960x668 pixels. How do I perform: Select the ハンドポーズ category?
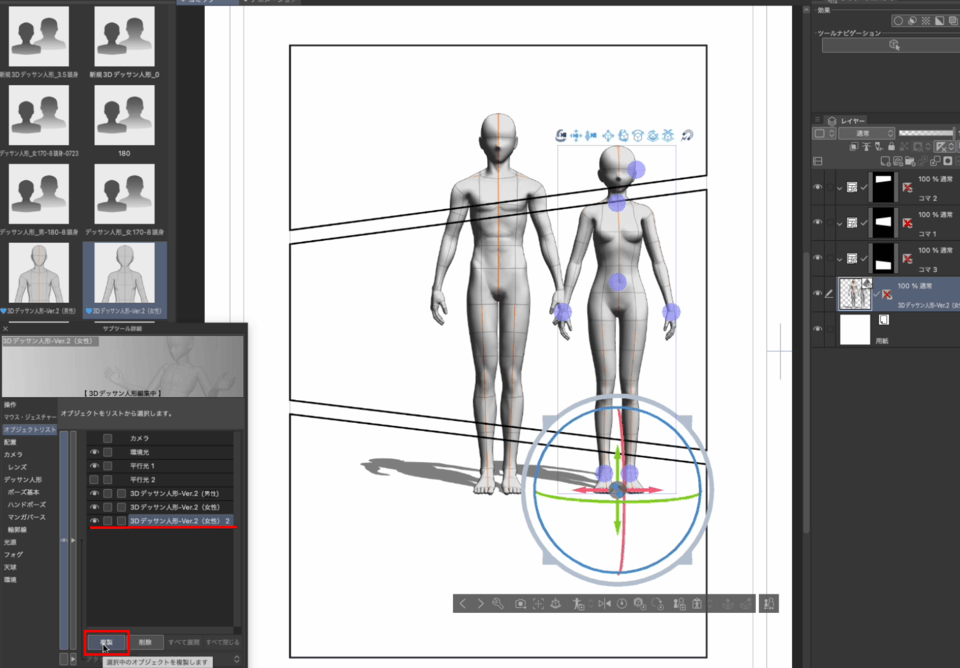26,505
